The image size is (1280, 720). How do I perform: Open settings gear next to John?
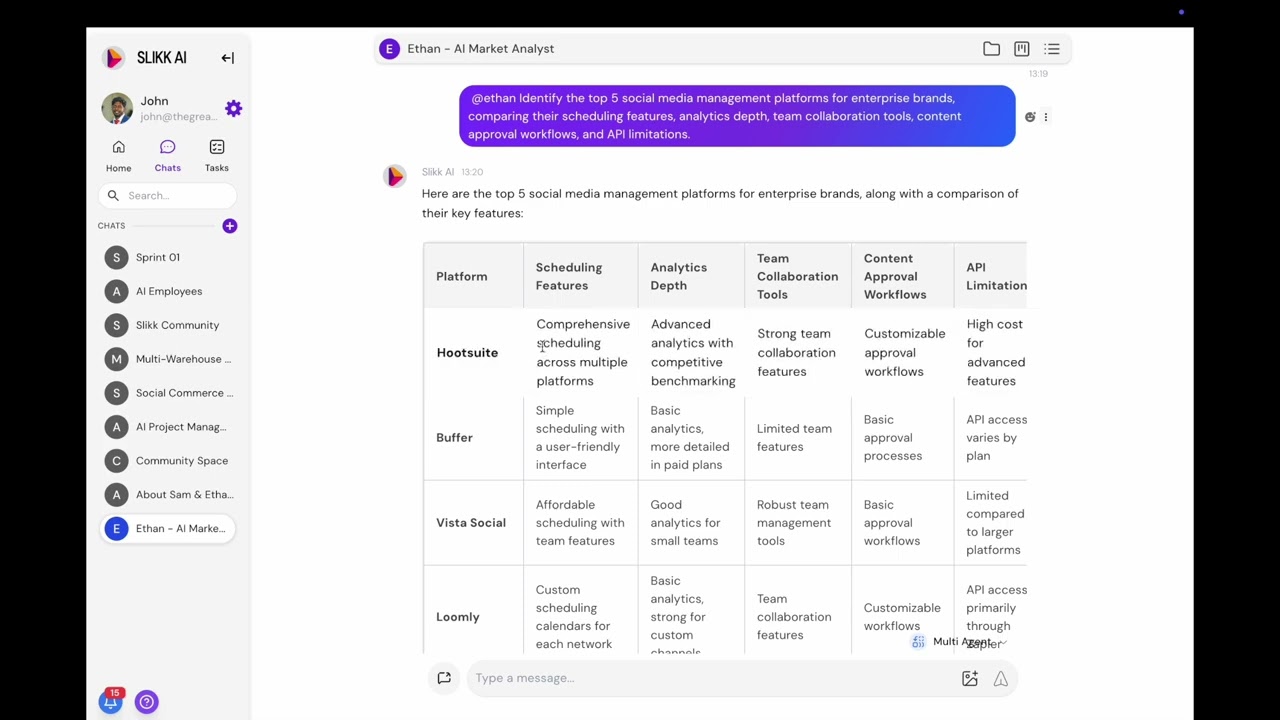233,108
